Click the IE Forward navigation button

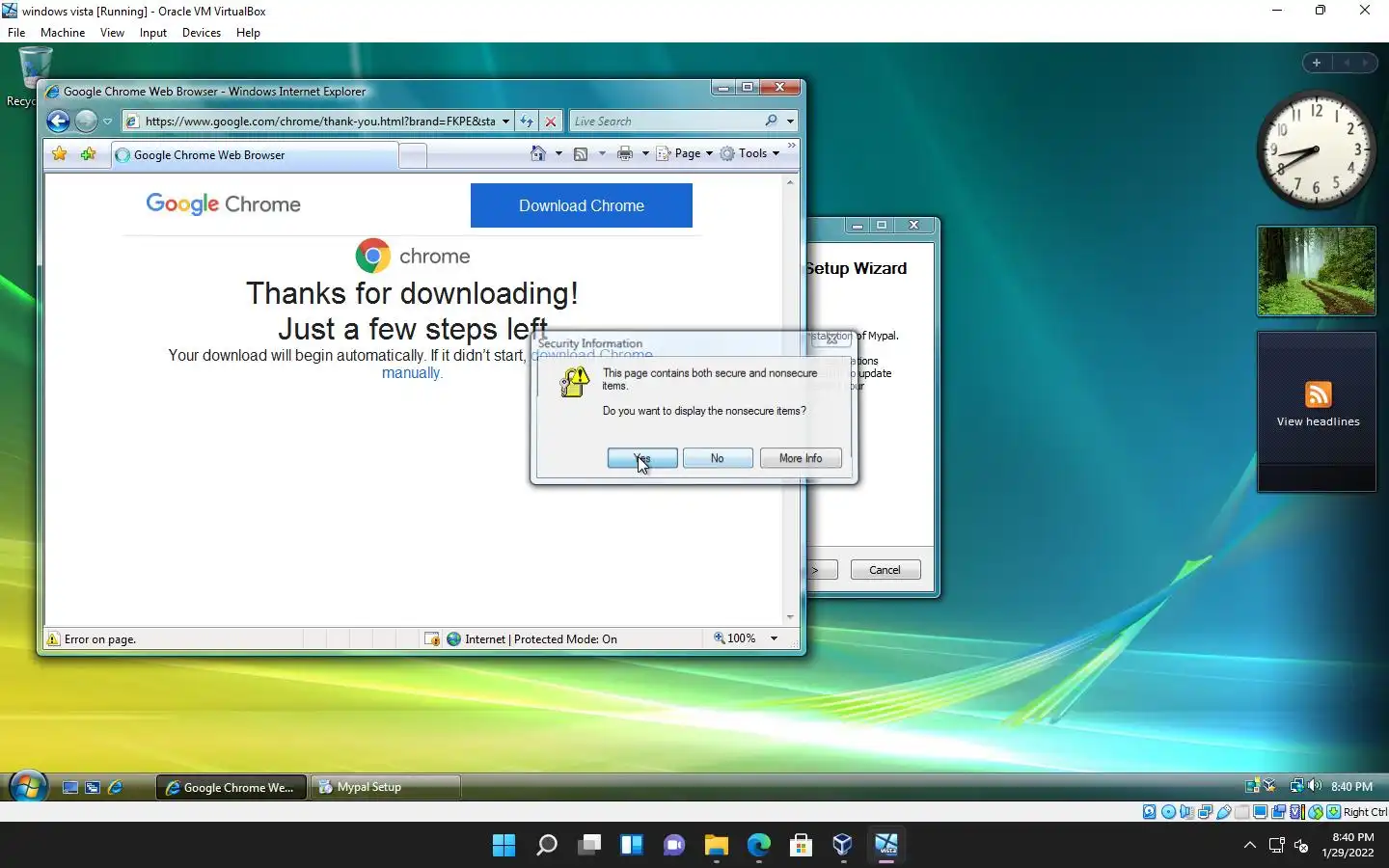[x=86, y=121]
